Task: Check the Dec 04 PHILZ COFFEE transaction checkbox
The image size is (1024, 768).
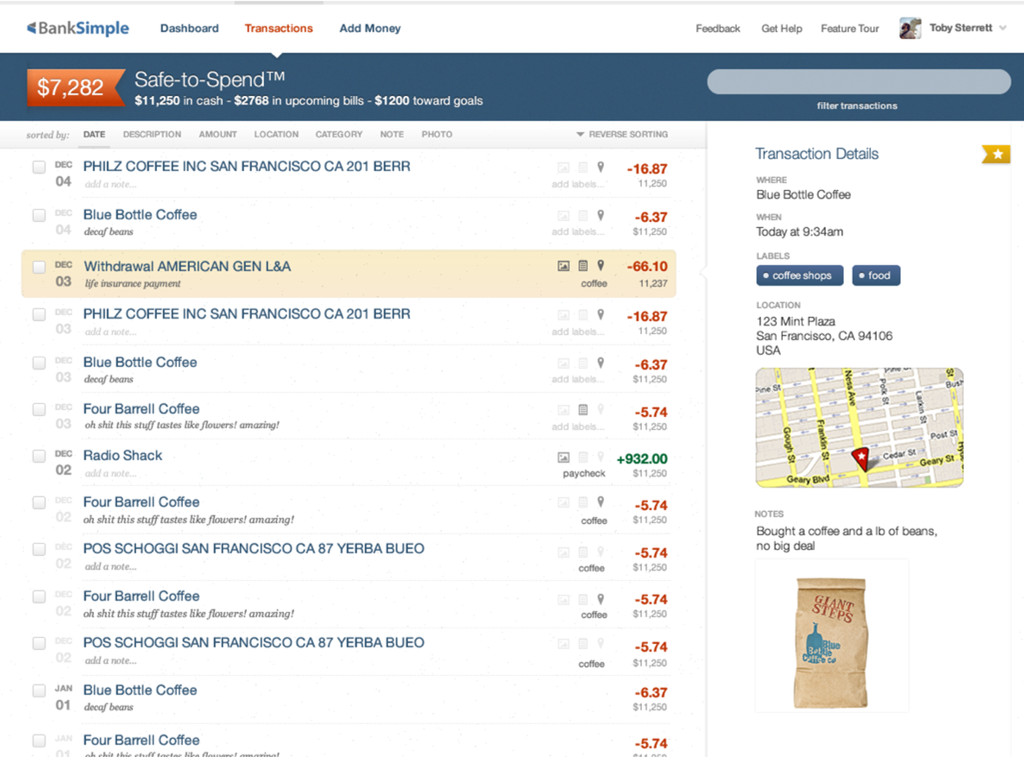Action: tap(39, 167)
